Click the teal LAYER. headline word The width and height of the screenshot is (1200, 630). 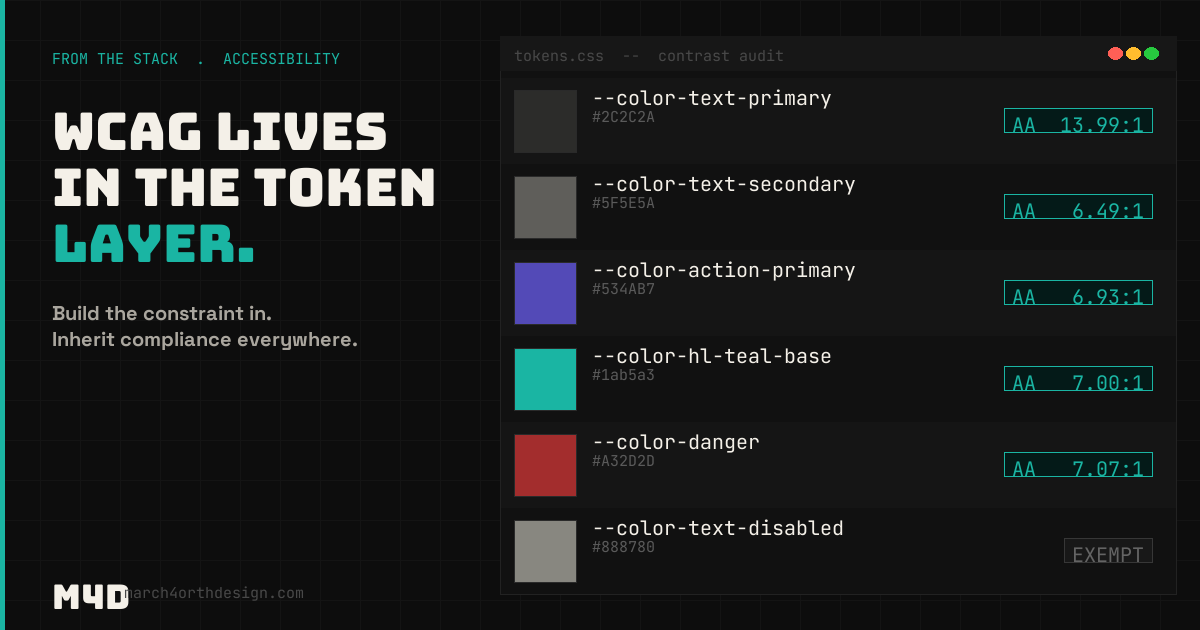(154, 243)
